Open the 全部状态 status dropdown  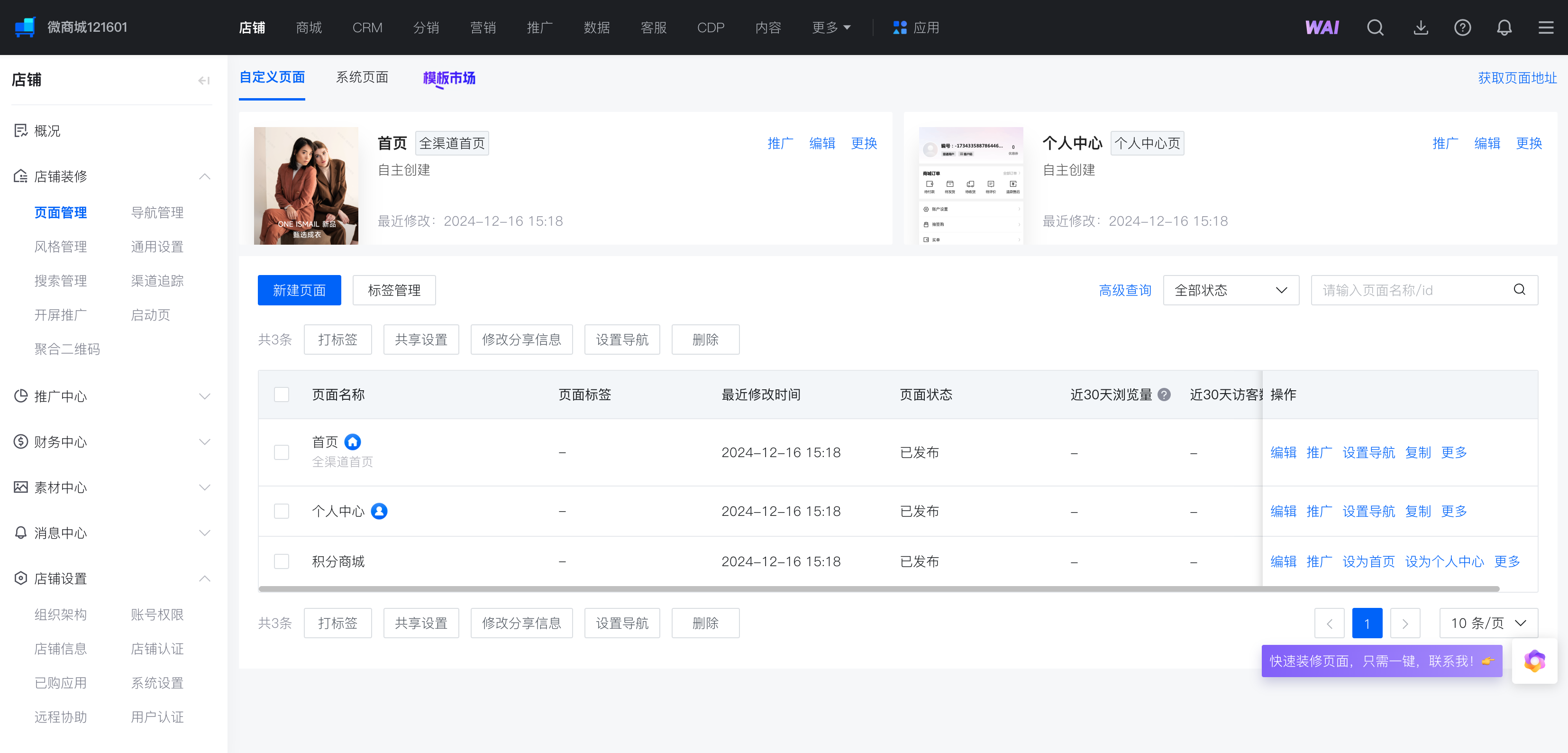click(1231, 290)
